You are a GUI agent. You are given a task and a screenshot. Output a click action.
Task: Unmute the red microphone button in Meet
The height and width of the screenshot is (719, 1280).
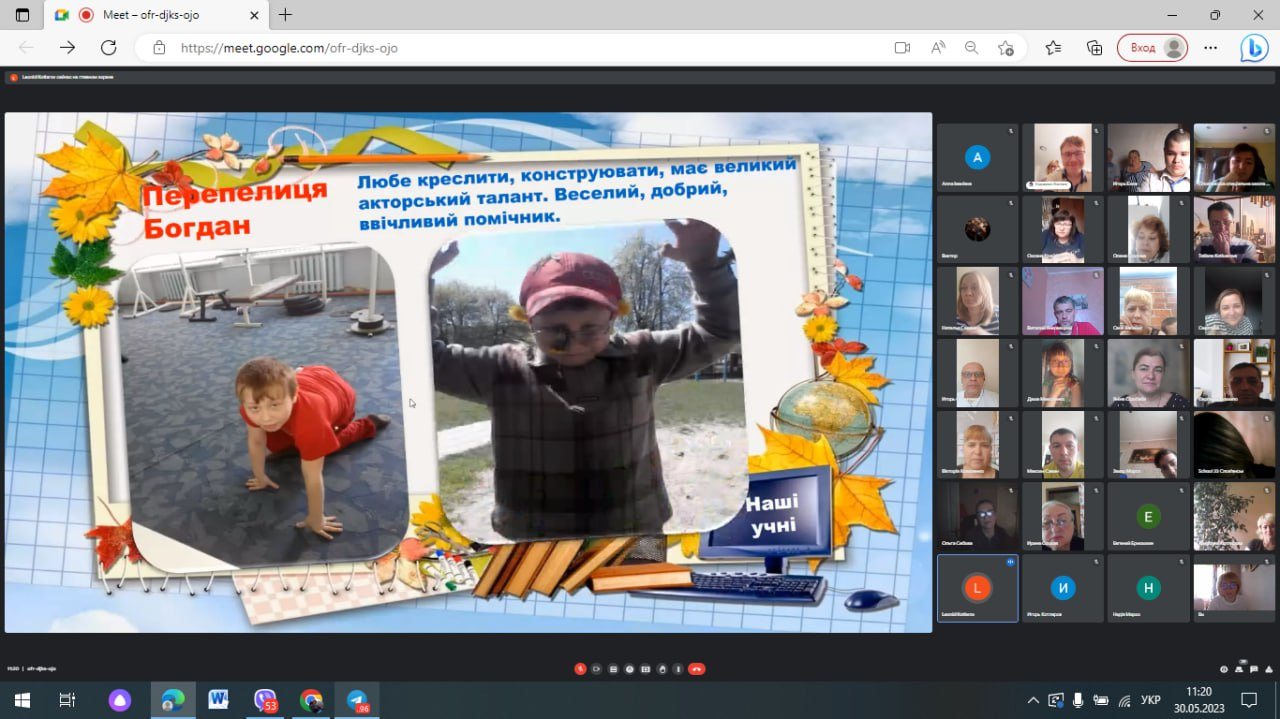point(580,669)
